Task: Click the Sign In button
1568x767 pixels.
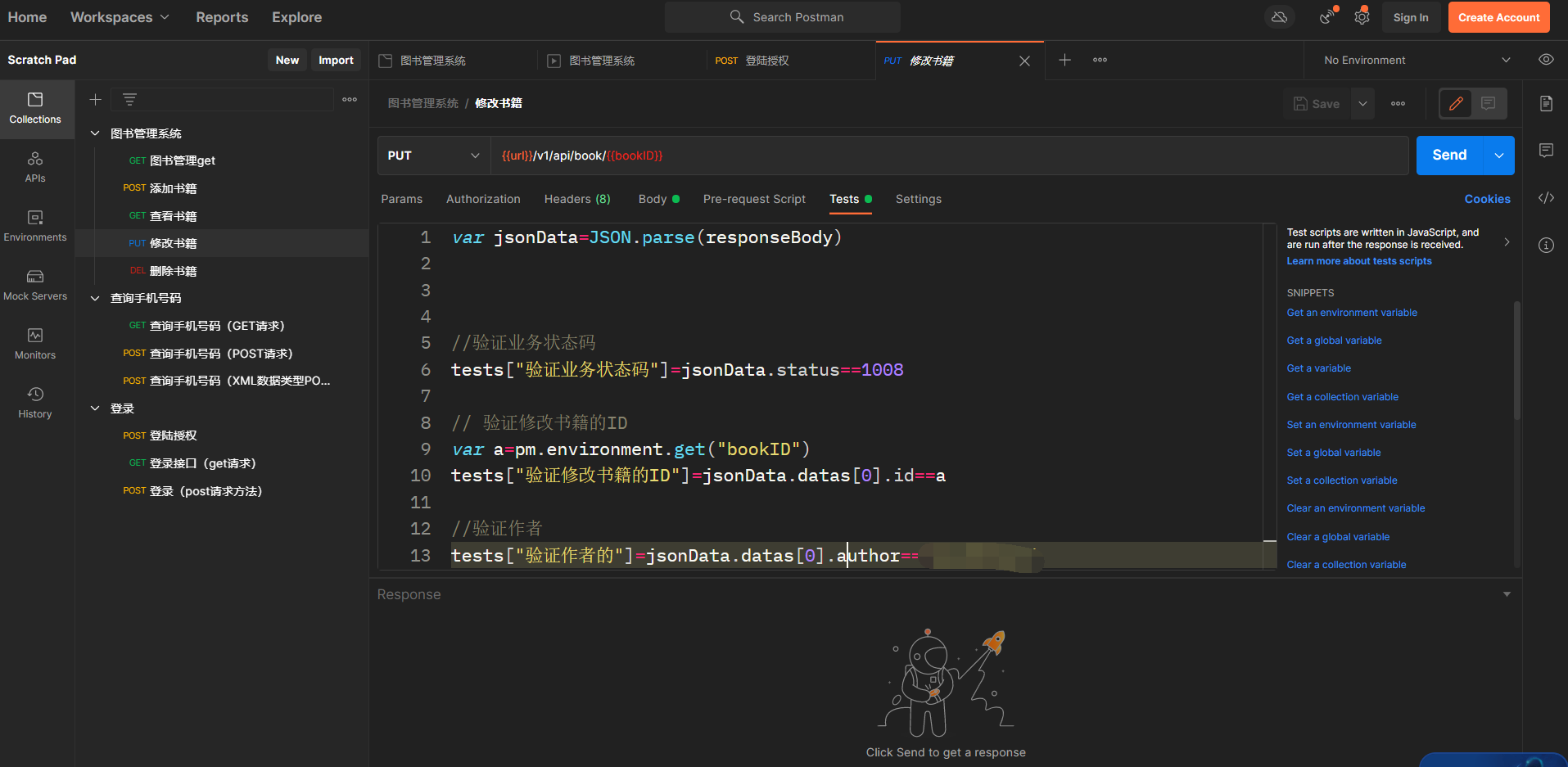Action: coord(1411,17)
